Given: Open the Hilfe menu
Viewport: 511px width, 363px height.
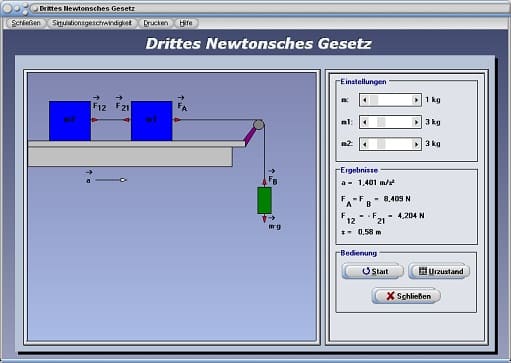Looking at the screenshot, I should point(186,23).
